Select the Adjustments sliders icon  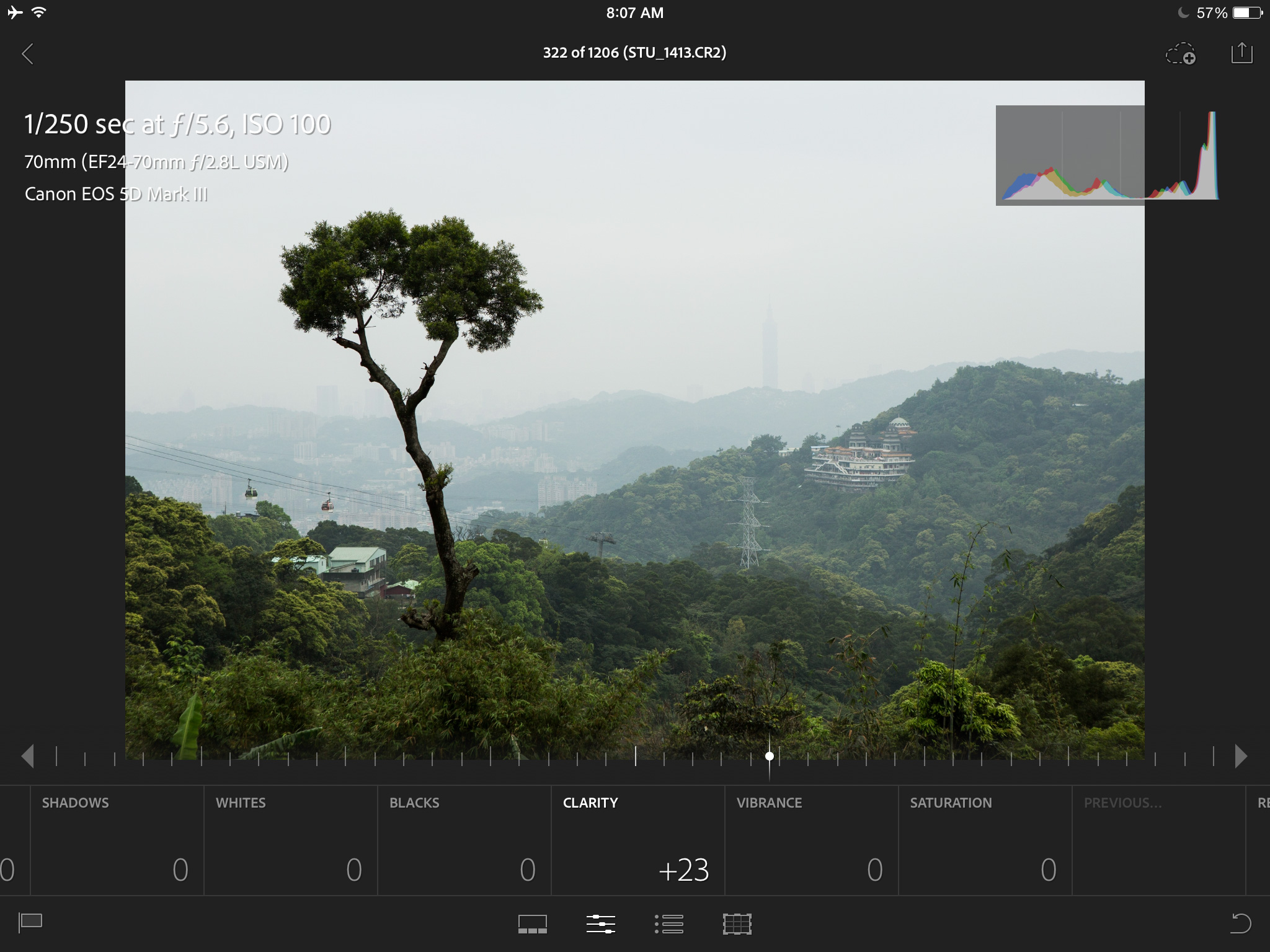point(601,924)
